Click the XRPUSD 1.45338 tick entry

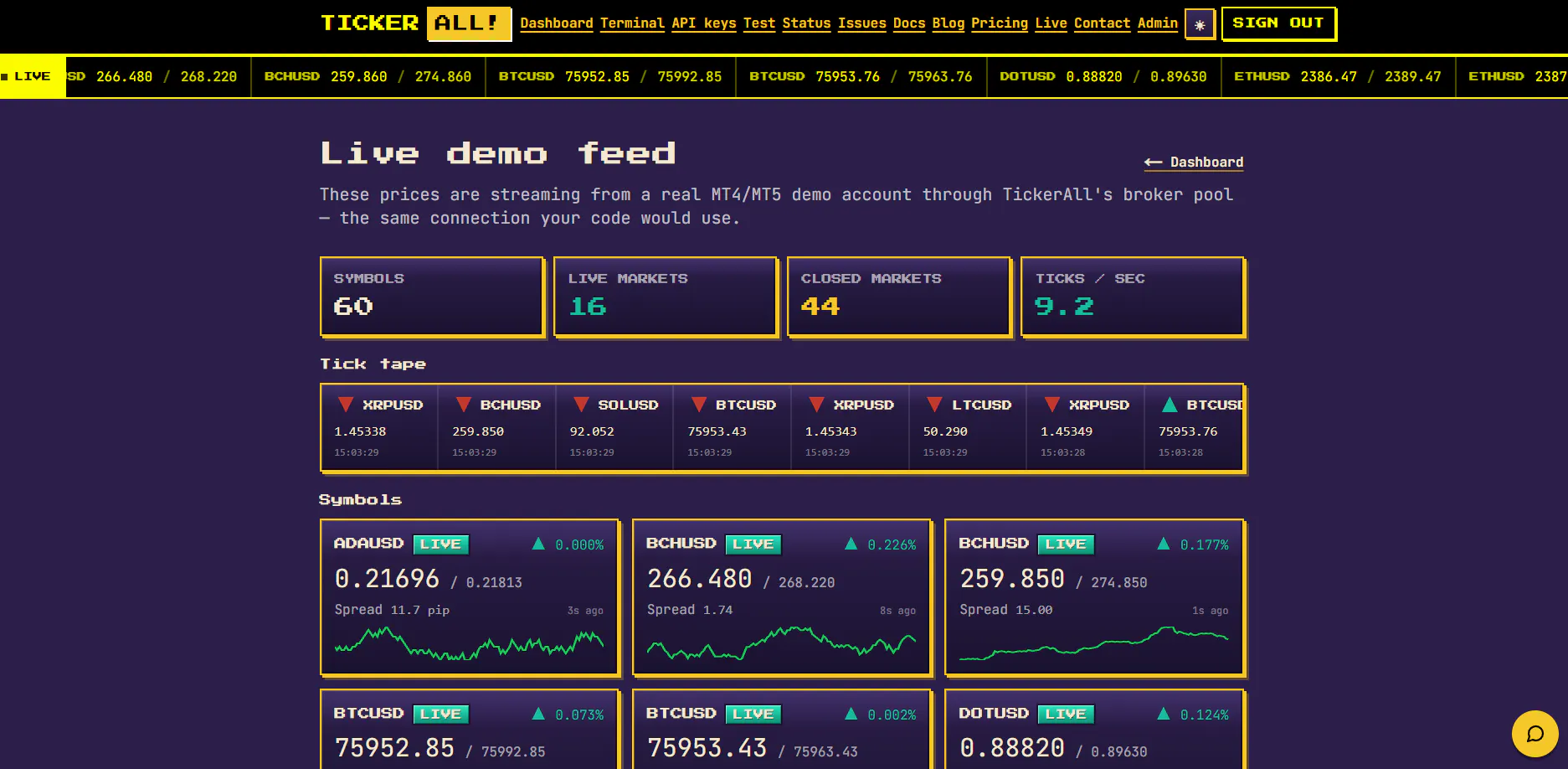379,428
